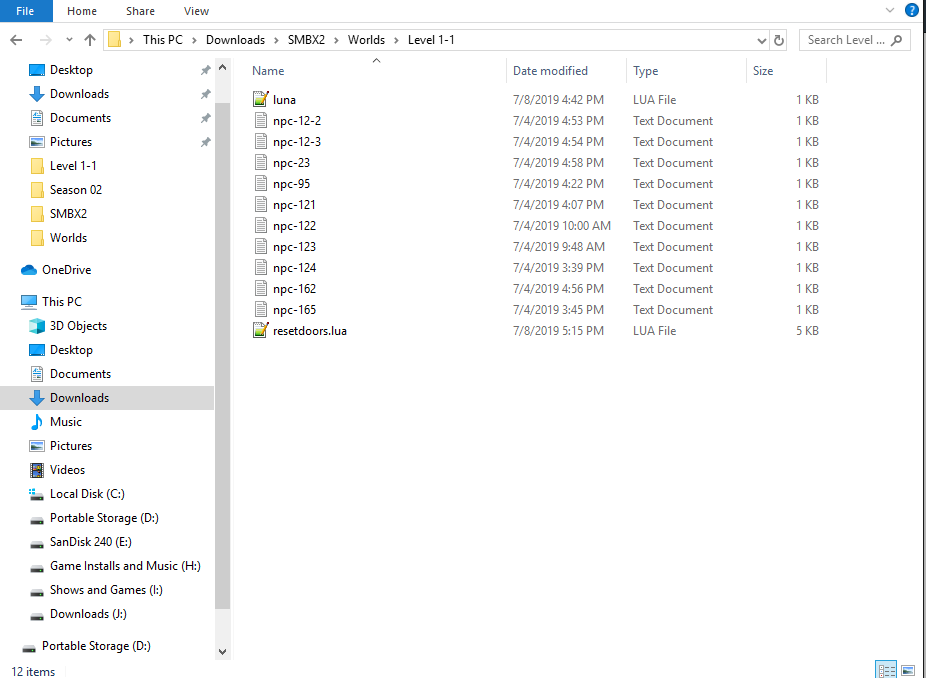Select the npc-162 file name
The width and height of the screenshot is (926, 678).
pos(294,289)
